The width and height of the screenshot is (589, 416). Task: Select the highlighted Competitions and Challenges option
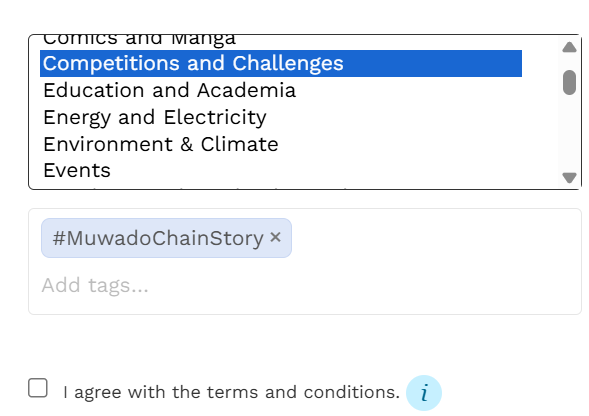(x=281, y=63)
